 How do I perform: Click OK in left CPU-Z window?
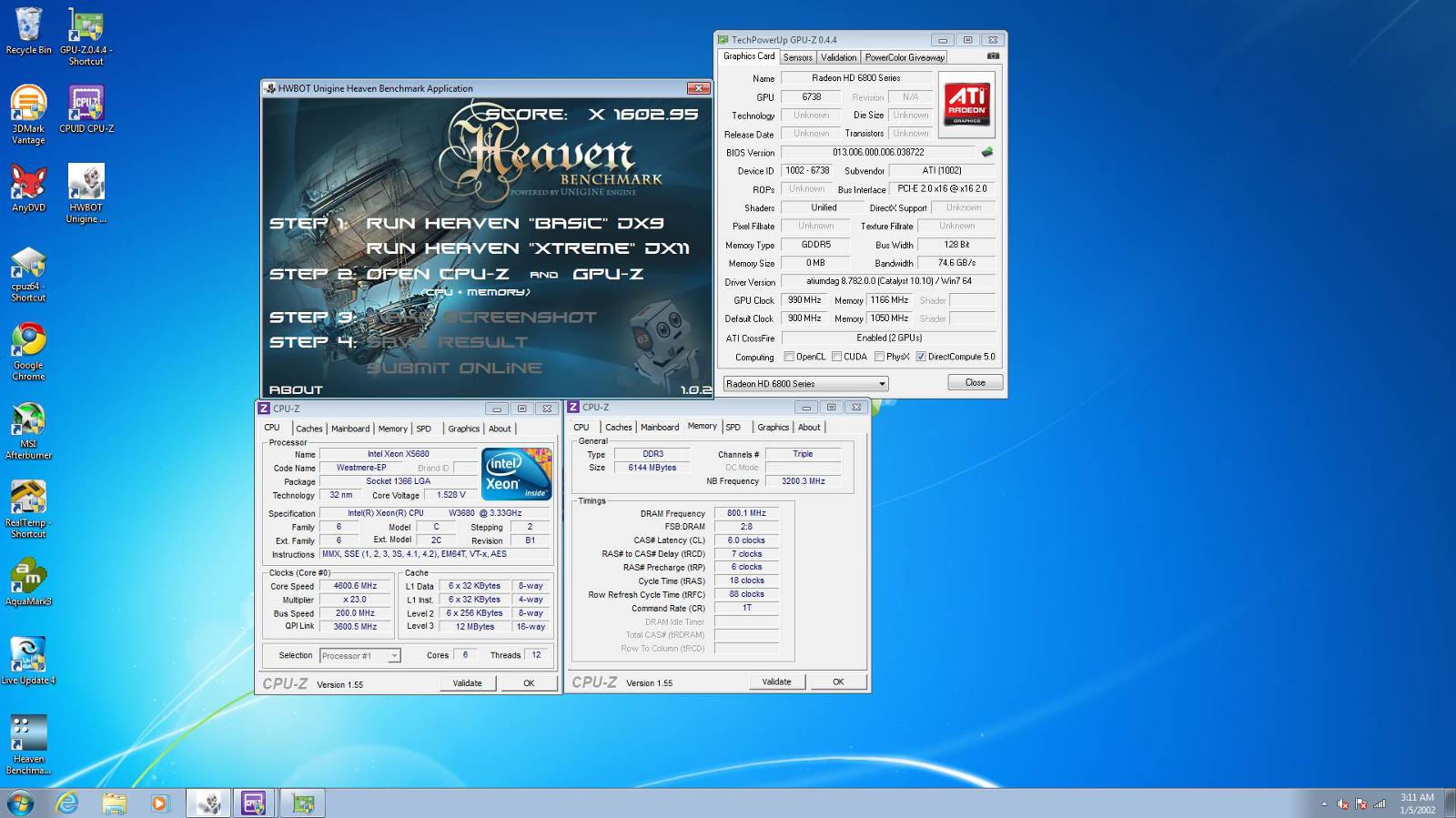point(529,683)
